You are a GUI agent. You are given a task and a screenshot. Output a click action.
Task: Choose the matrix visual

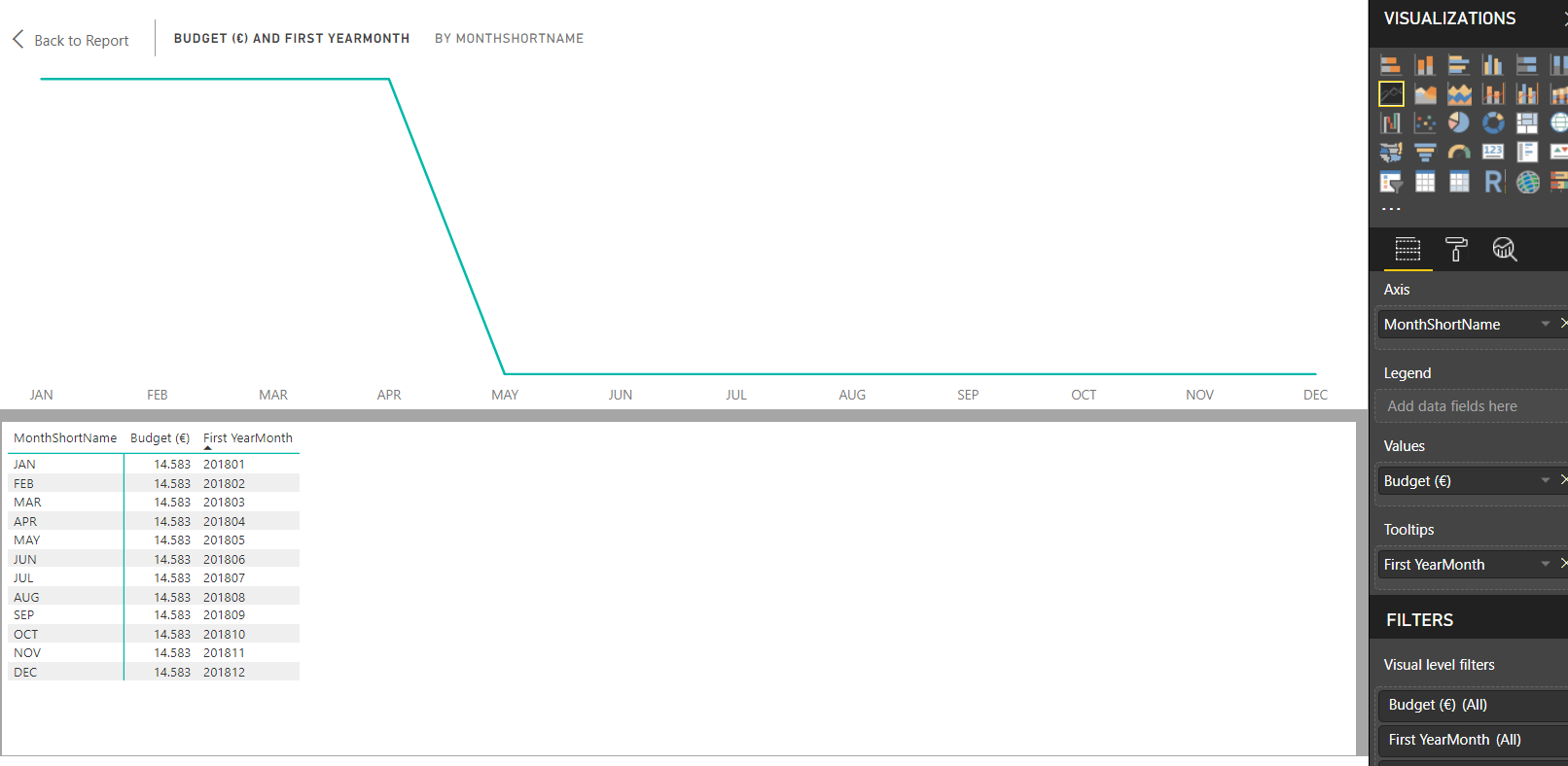(1459, 182)
